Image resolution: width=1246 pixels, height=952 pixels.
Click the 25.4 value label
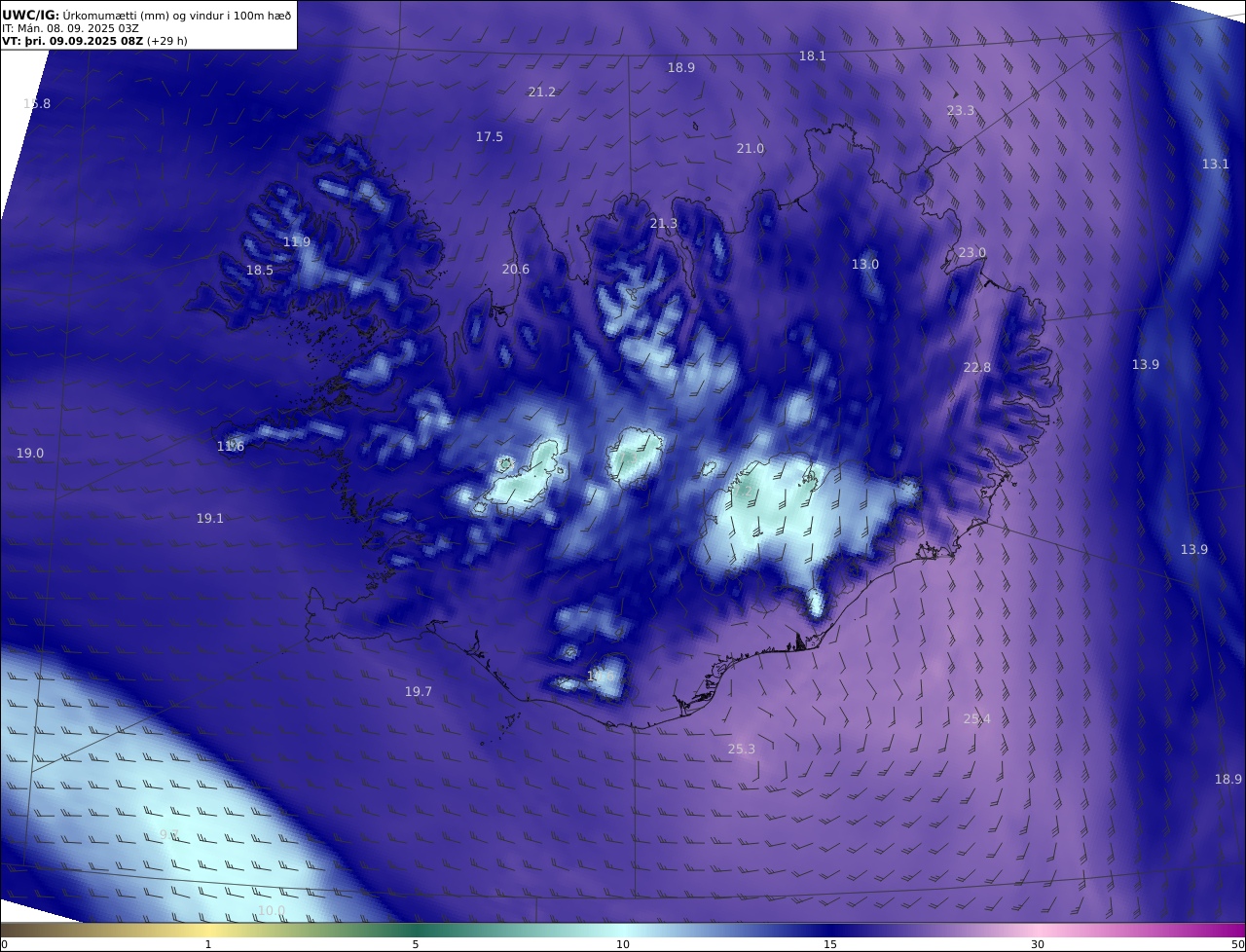[977, 718]
